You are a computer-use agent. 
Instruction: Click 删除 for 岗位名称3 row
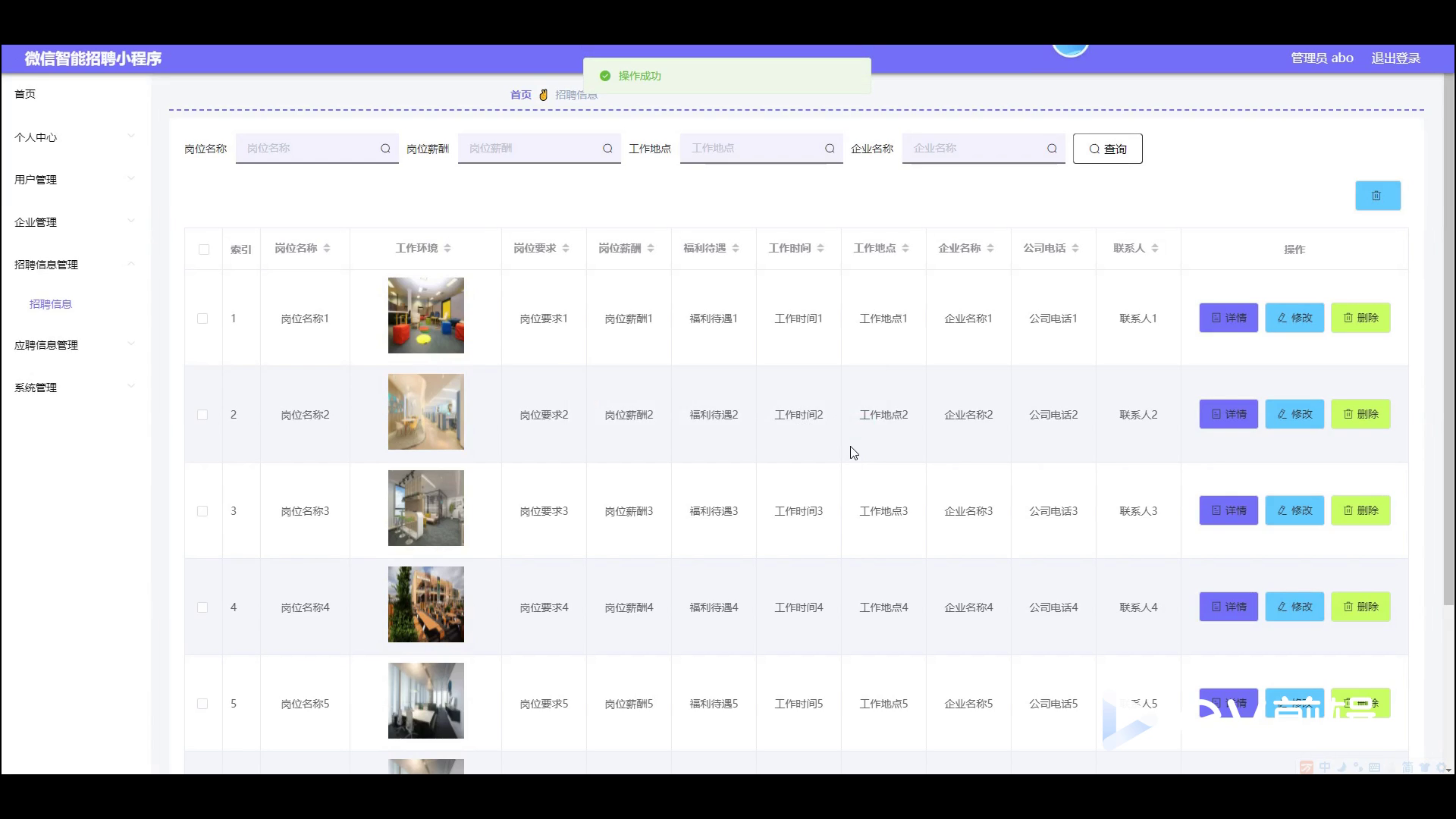tap(1360, 510)
